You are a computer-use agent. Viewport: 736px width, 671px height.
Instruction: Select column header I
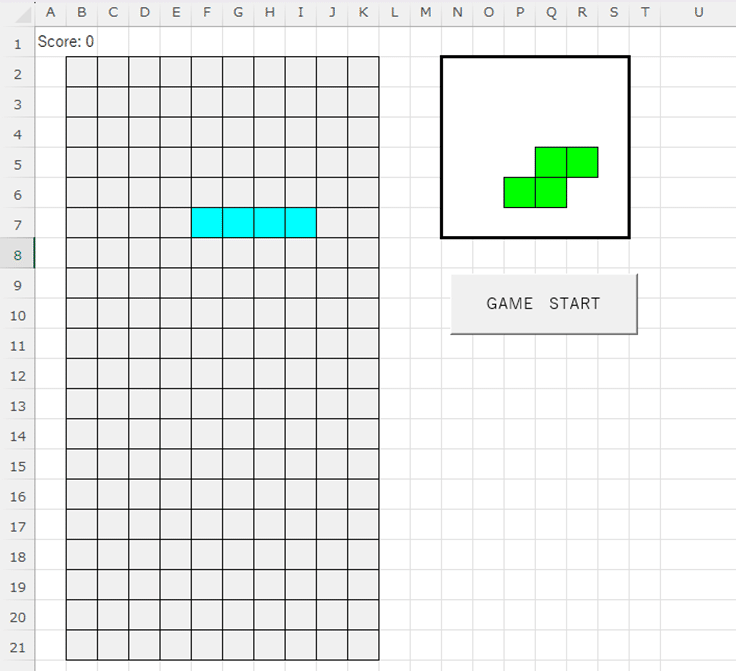301,13
